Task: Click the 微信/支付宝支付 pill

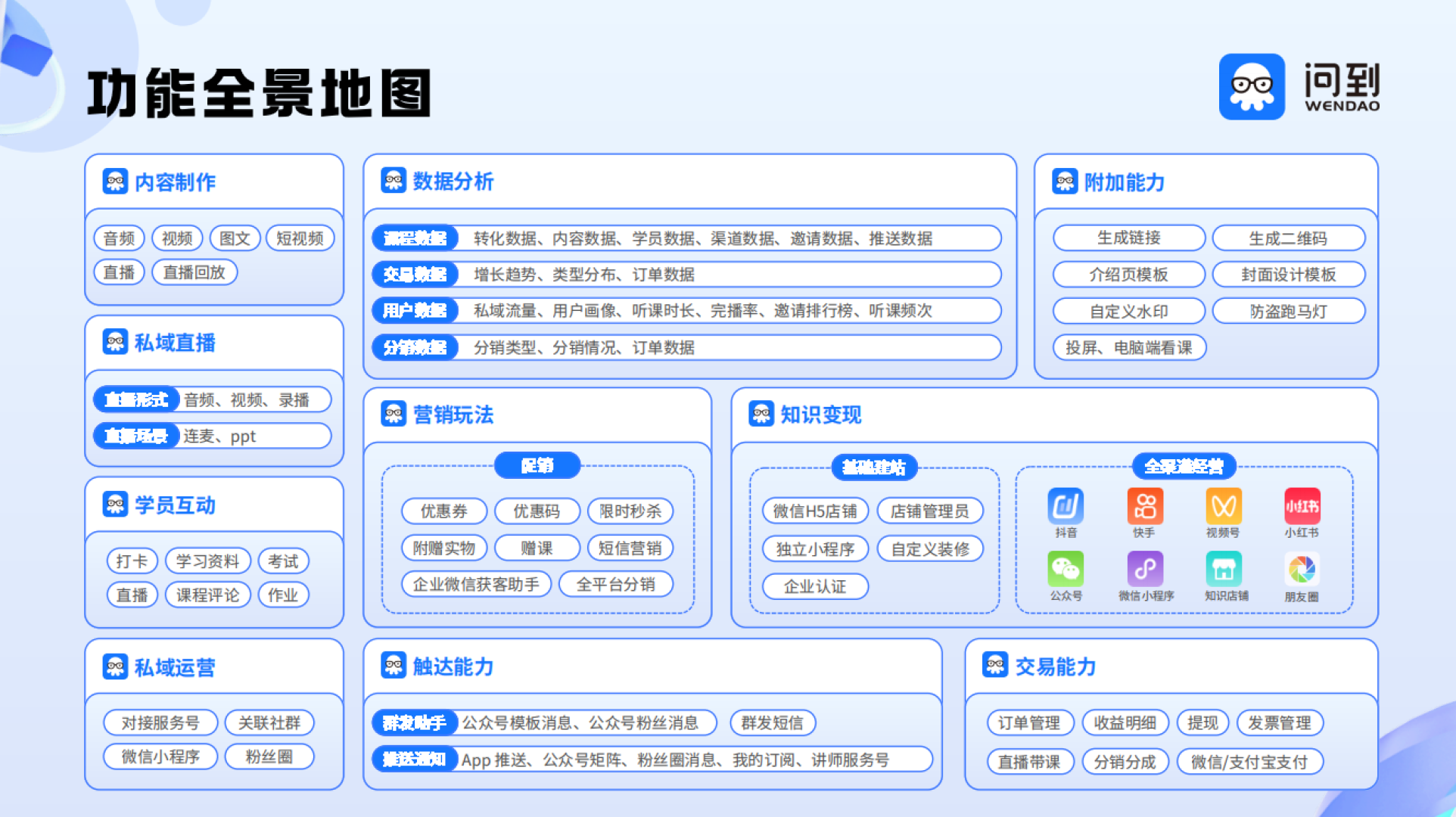Action: (x=1250, y=762)
